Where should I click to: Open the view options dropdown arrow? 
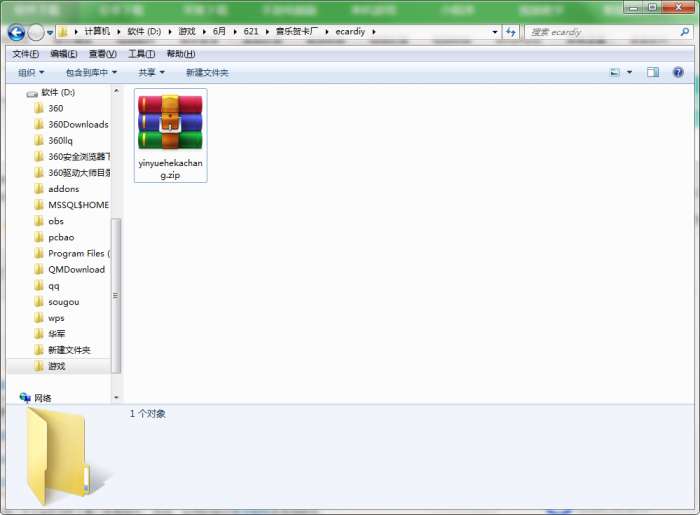tap(629, 72)
